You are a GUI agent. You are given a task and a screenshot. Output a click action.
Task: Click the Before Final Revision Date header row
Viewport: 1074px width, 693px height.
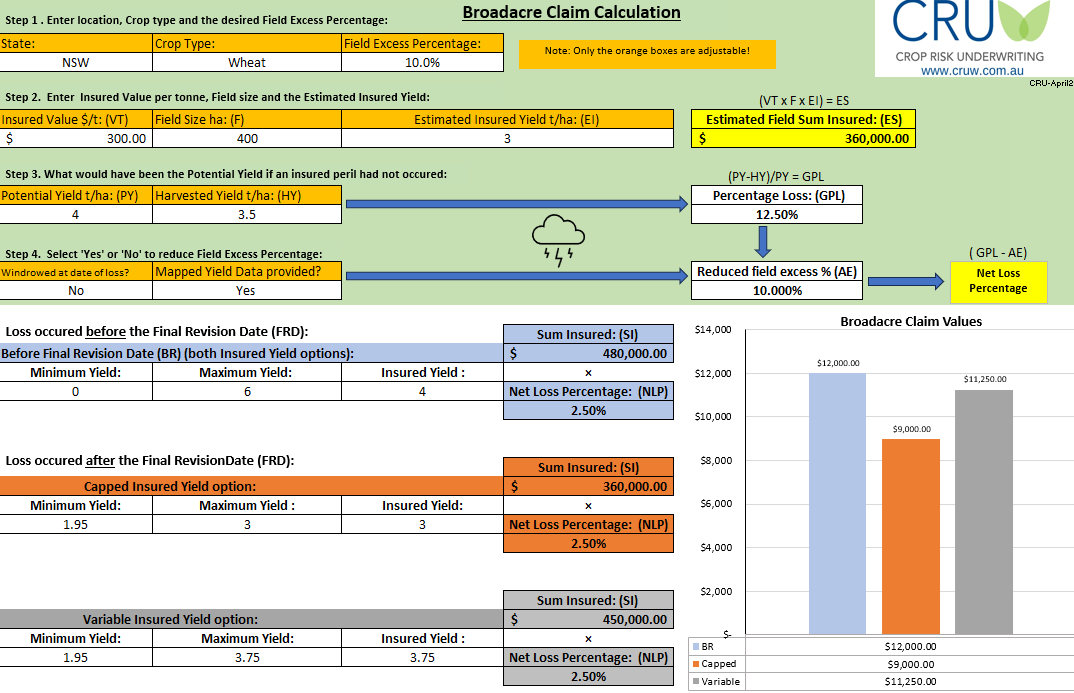pyautogui.click(x=251, y=353)
